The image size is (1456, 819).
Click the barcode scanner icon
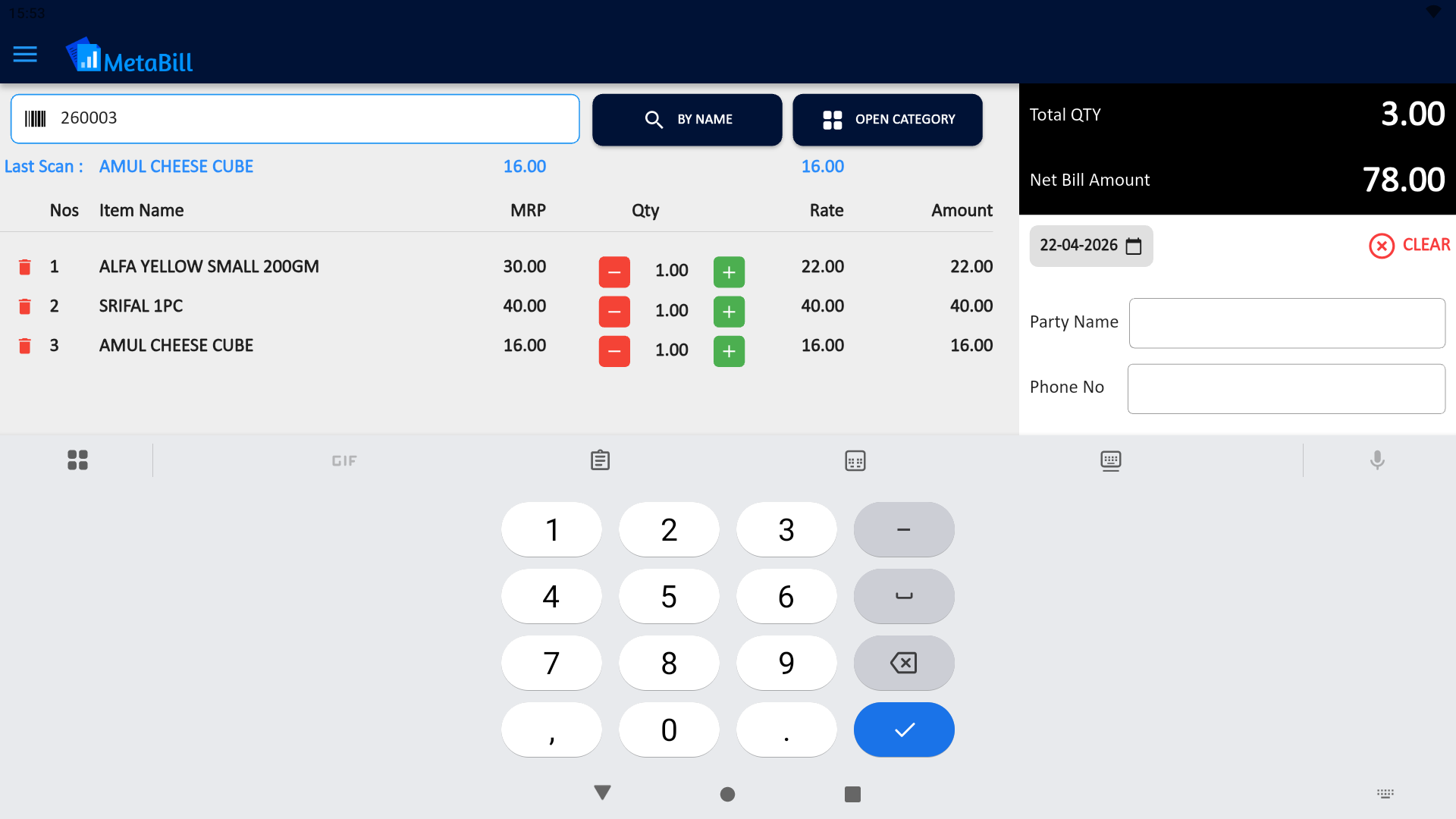pos(35,118)
